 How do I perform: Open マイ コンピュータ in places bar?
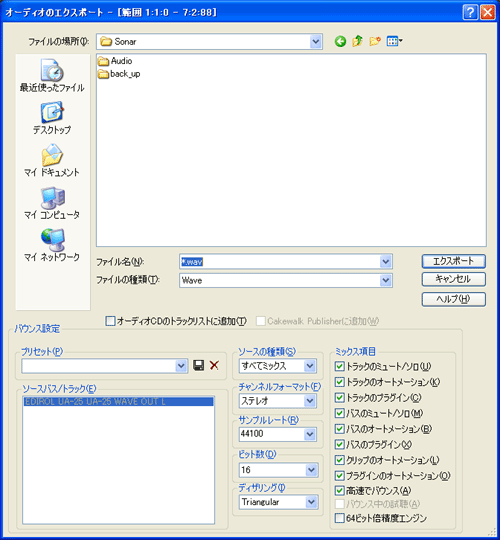[x=52, y=203]
